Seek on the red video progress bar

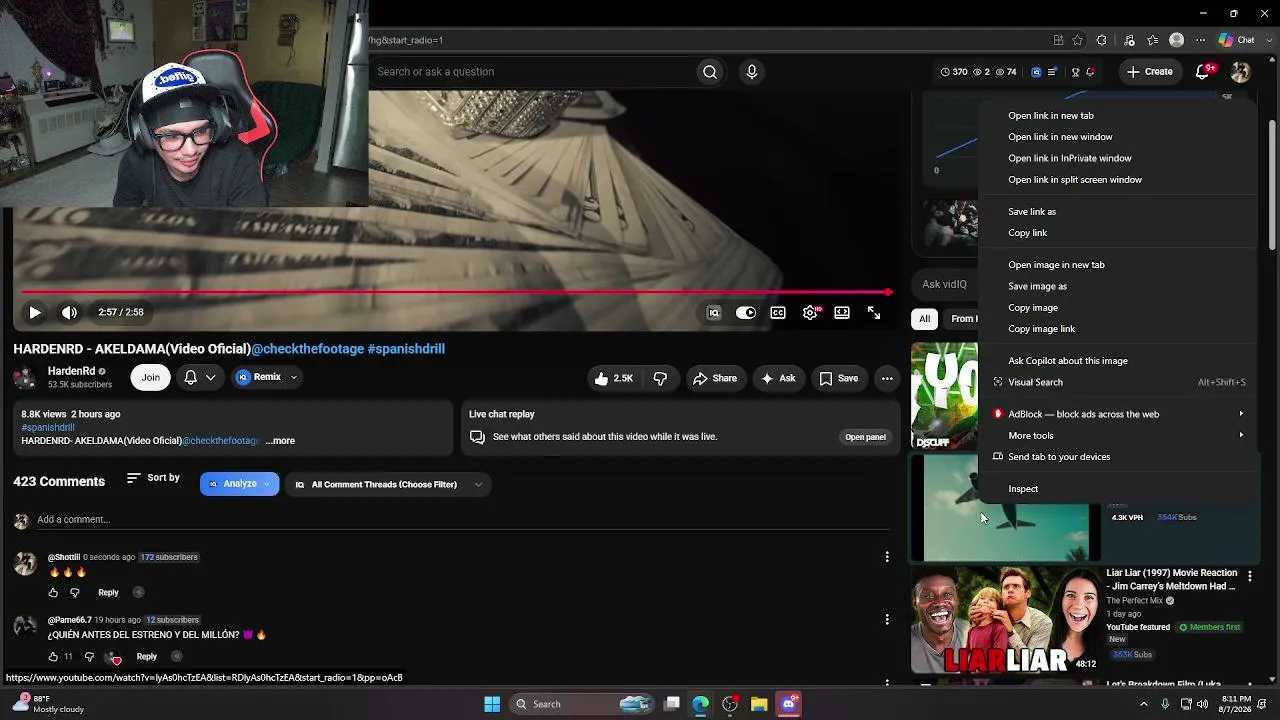[455, 292]
